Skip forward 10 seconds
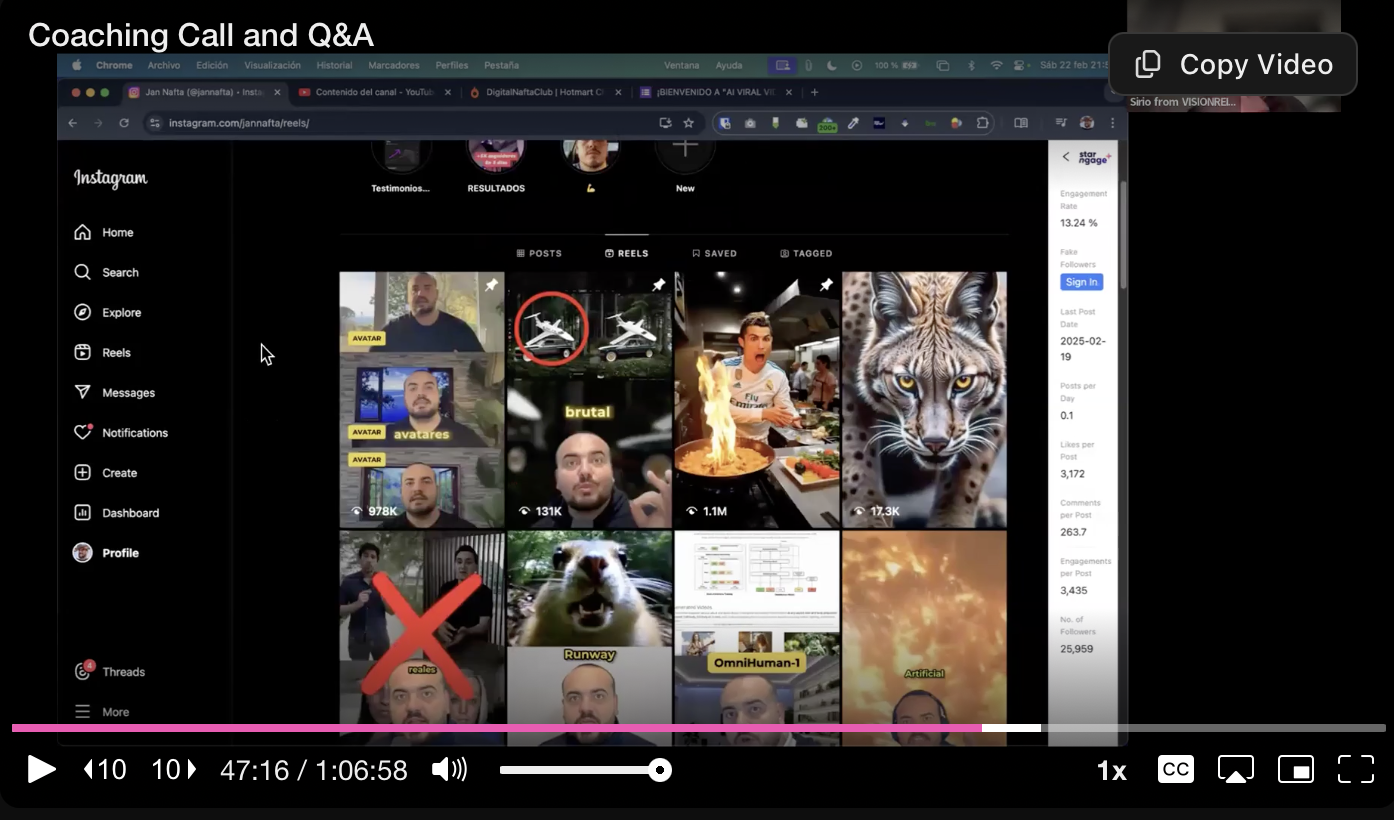Screen dimensions: 1394x820 click(174, 769)
